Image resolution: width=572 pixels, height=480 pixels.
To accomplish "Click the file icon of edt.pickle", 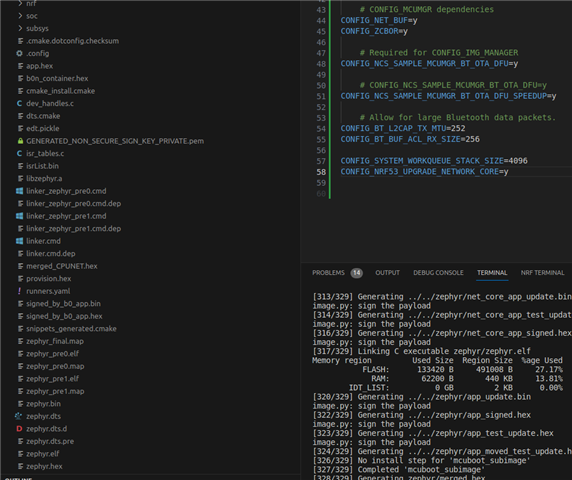I will click(x=20, y=128).
